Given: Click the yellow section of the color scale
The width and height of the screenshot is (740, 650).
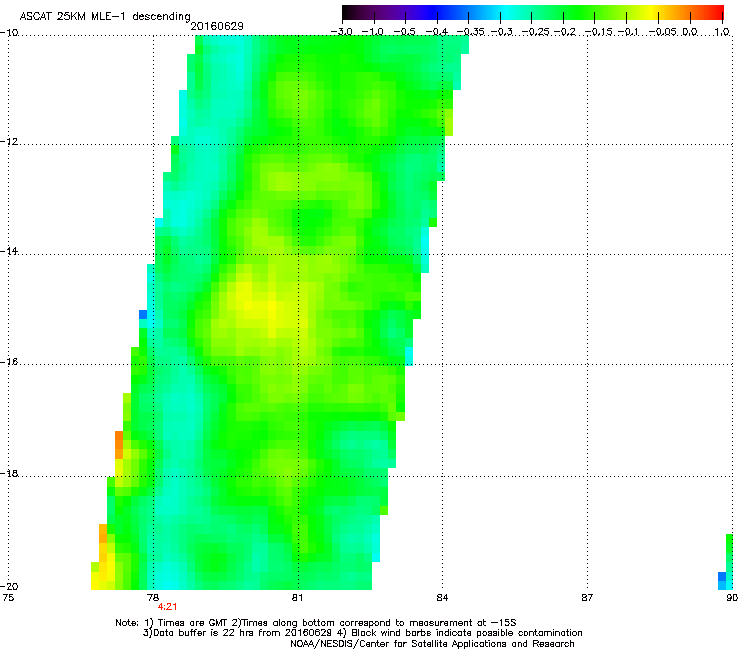Looking at the screenshot, I should (x=654, y=12).
